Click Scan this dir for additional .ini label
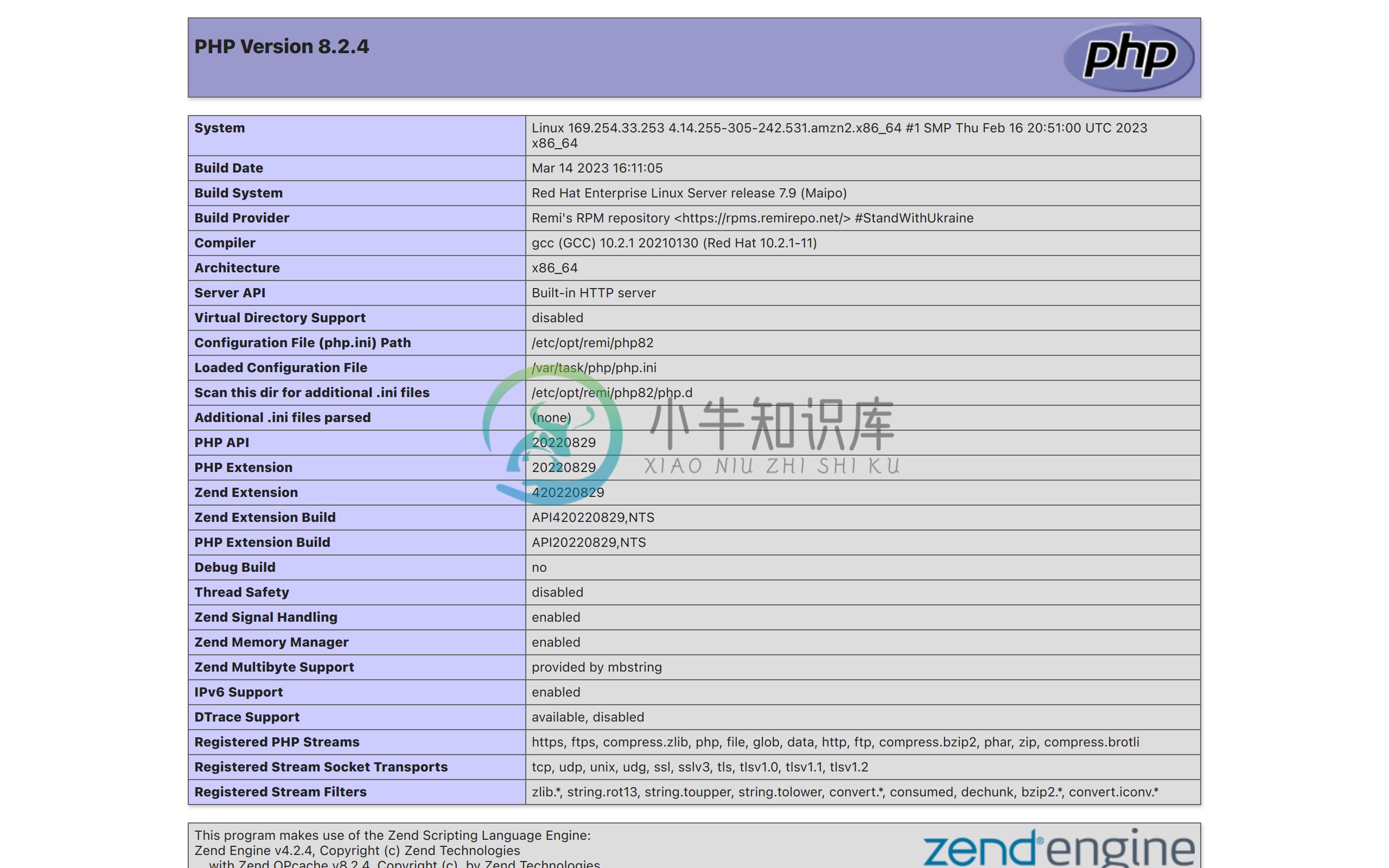 pos(311,393)
